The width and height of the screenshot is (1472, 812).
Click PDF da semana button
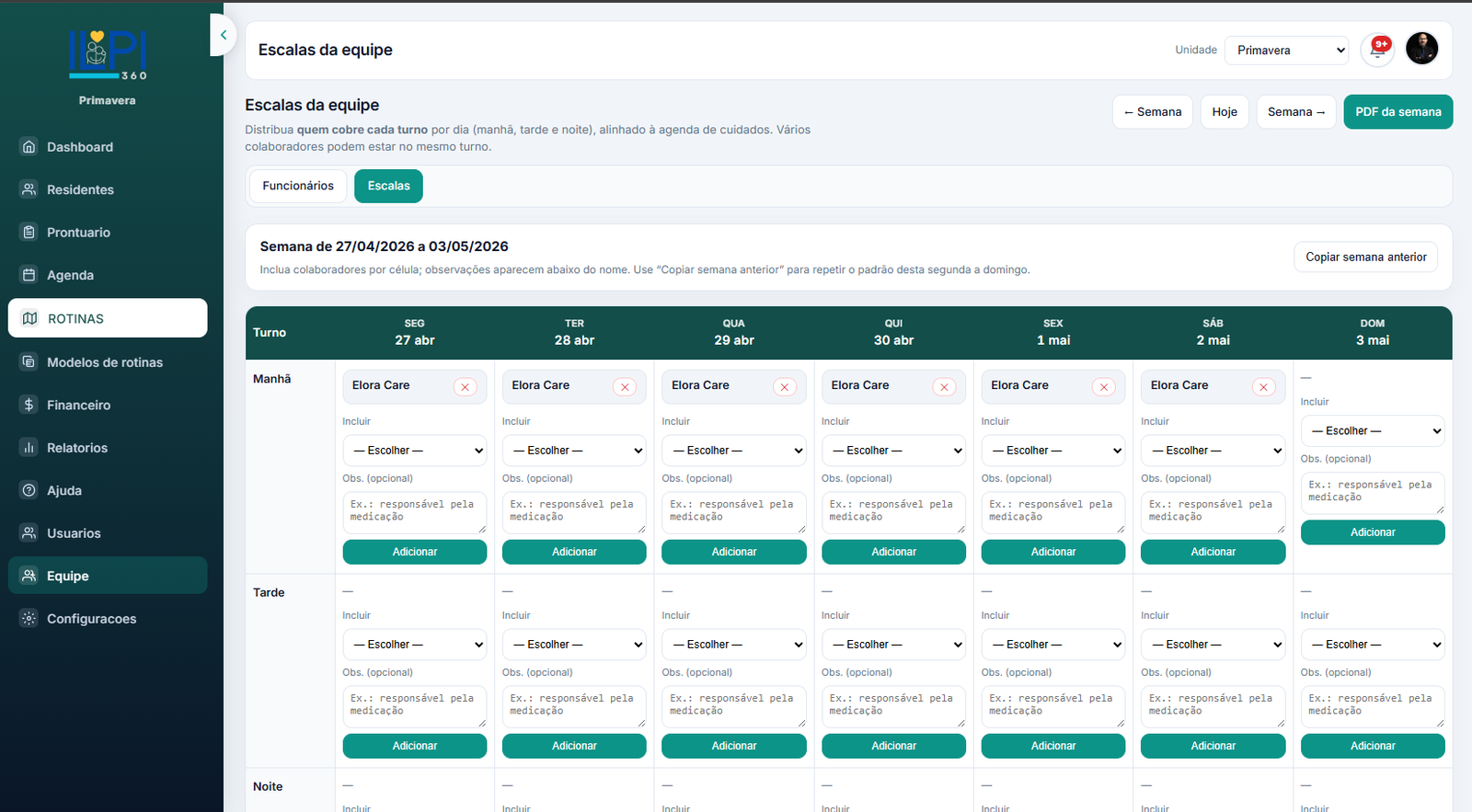1398,112
